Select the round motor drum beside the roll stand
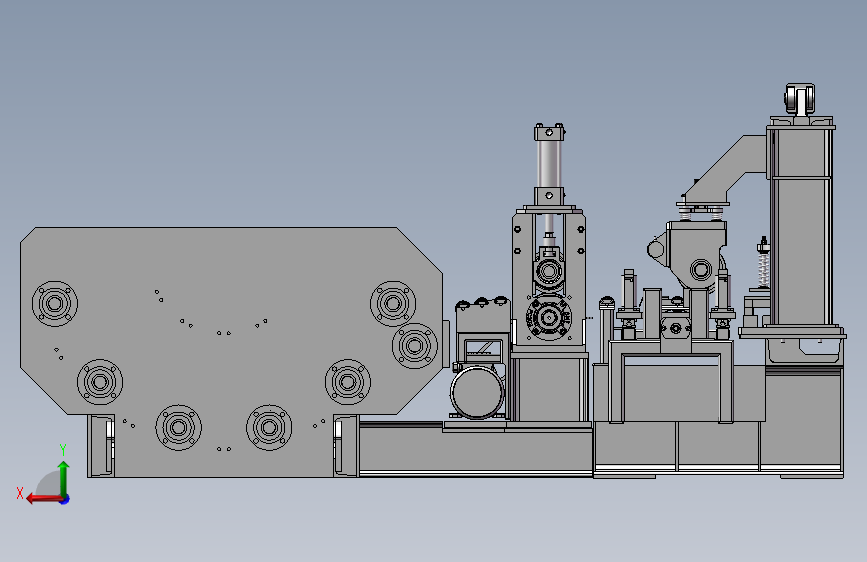 [x=478, y=392]
